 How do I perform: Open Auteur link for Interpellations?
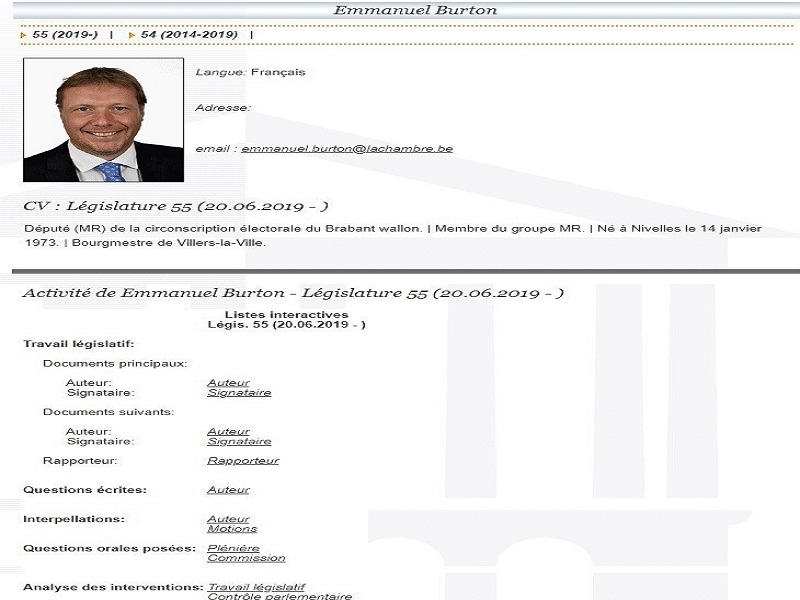tap(229, 519)
